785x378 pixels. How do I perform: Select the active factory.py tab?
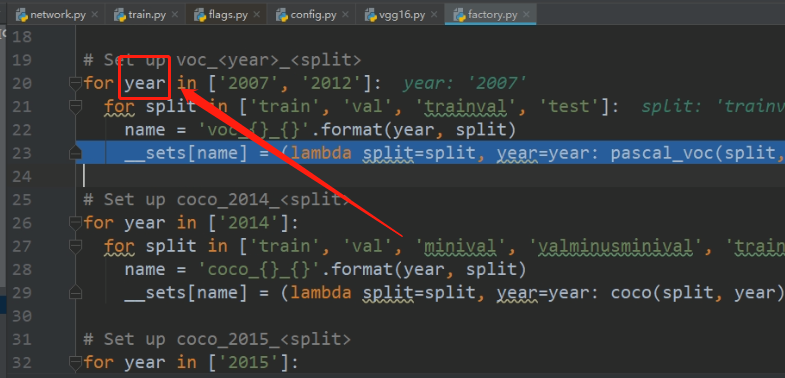(x=491, y=15)
